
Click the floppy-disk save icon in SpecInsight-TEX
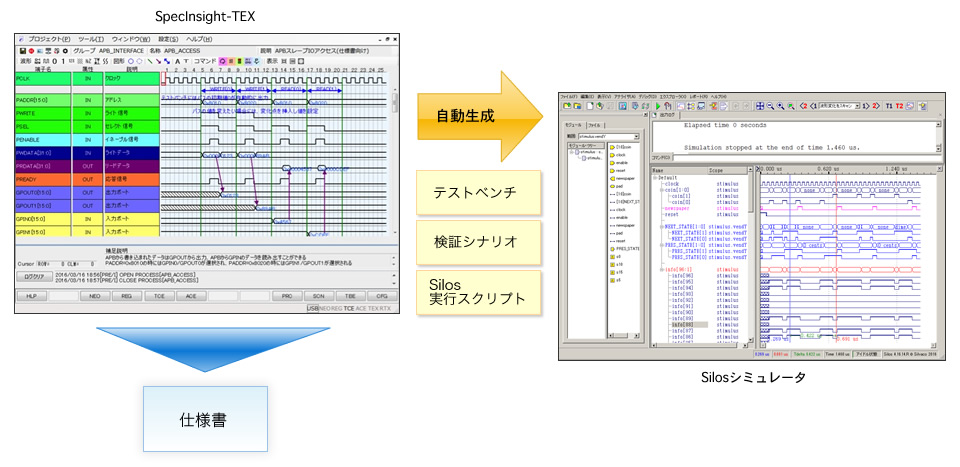coord(23,51)
